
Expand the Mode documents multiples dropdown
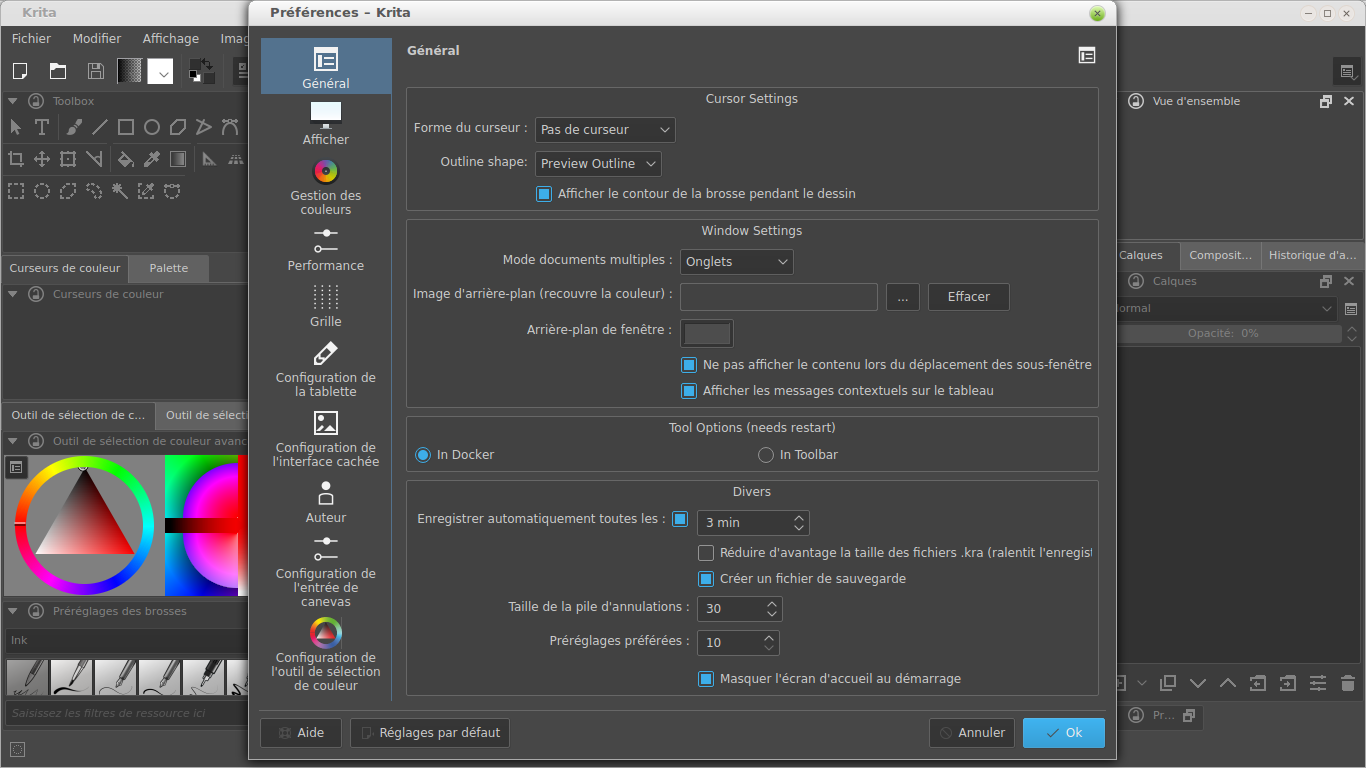point(736,262)
